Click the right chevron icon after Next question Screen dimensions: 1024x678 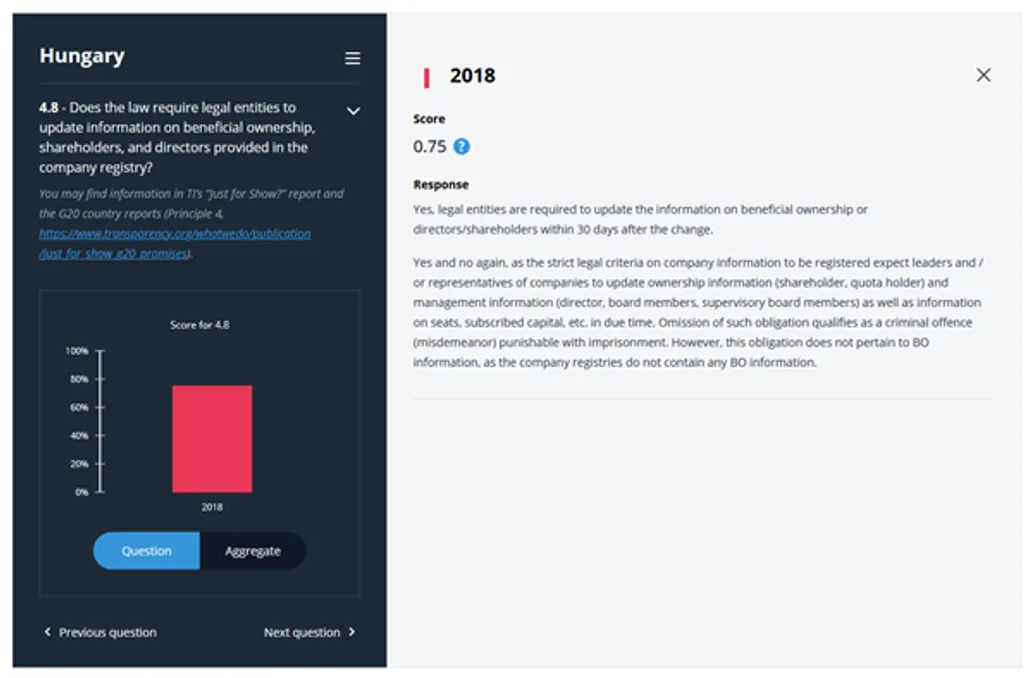[350, 632]
